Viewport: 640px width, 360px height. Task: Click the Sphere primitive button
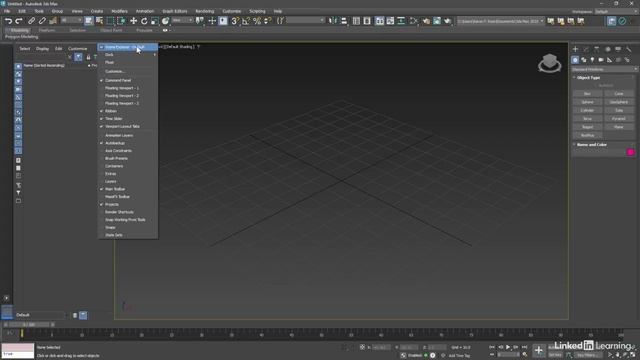pyautogui.click(x=587, y=102)
